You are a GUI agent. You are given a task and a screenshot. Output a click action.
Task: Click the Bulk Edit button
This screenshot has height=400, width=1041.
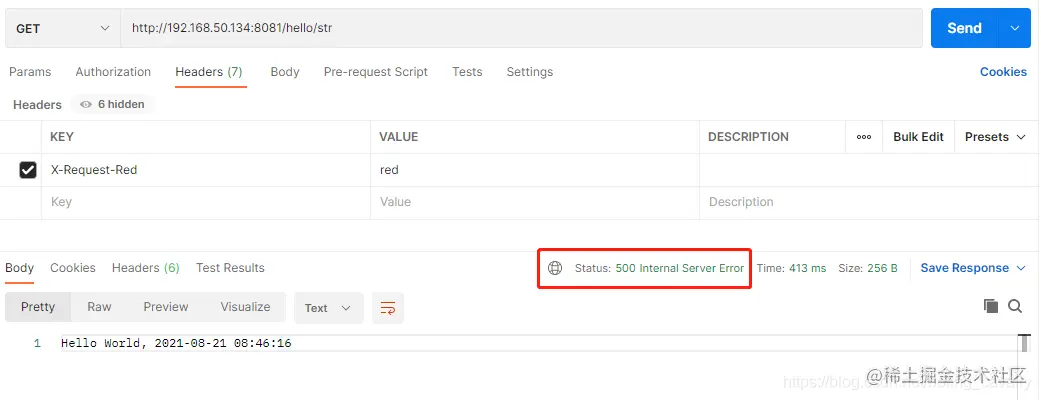pos(918,137)
